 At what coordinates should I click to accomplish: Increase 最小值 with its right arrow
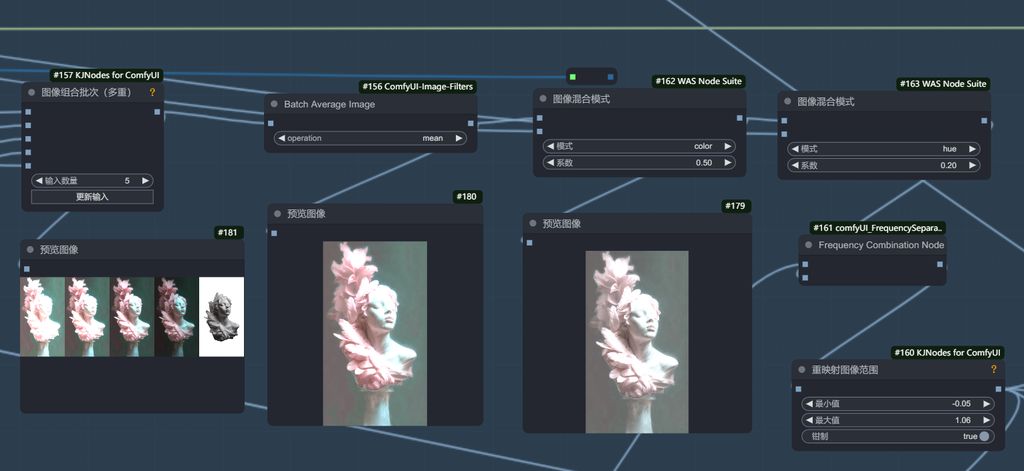pos(986,403)
